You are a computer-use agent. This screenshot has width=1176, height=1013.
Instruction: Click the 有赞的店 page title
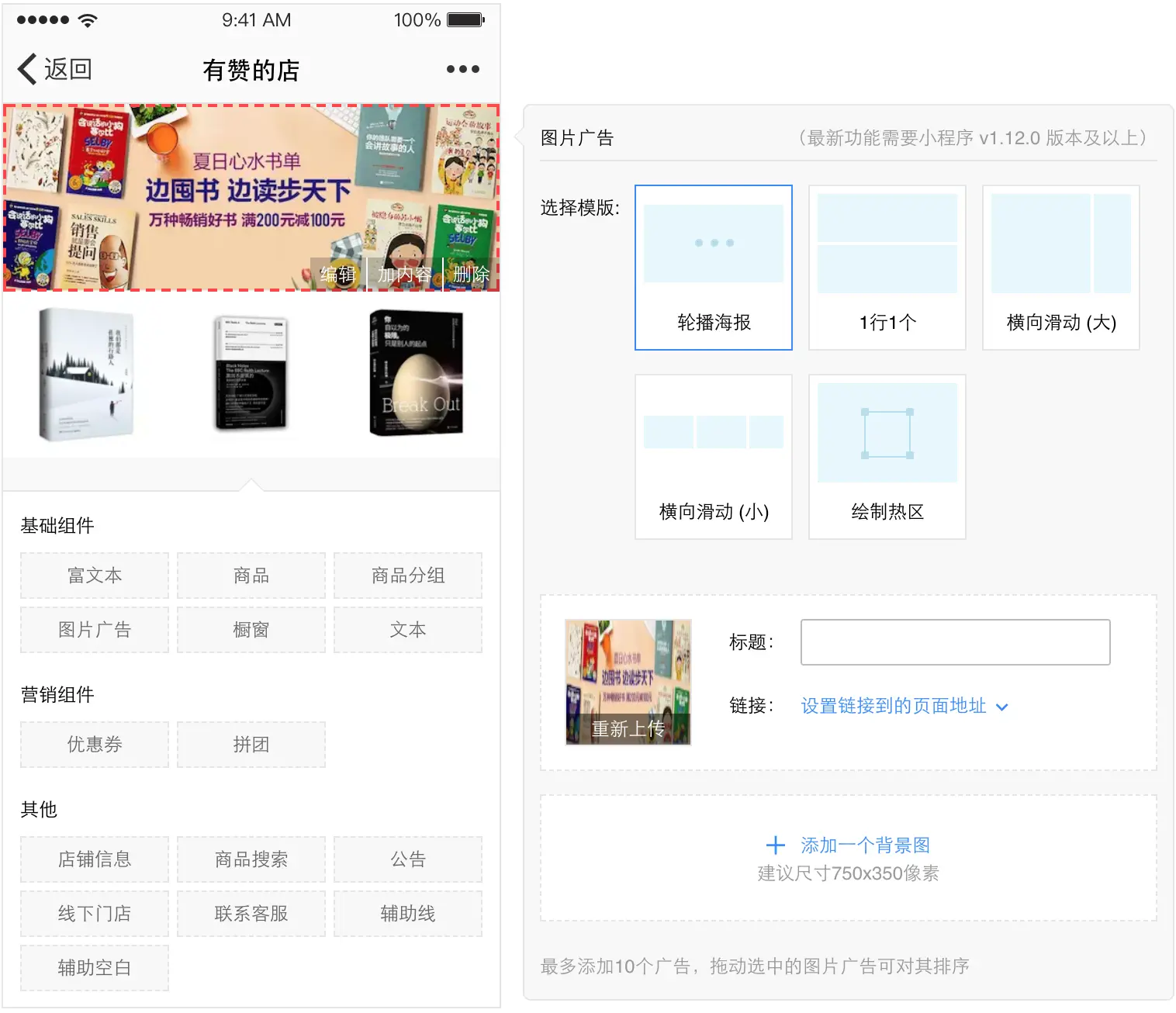click(x=251, y=70)
